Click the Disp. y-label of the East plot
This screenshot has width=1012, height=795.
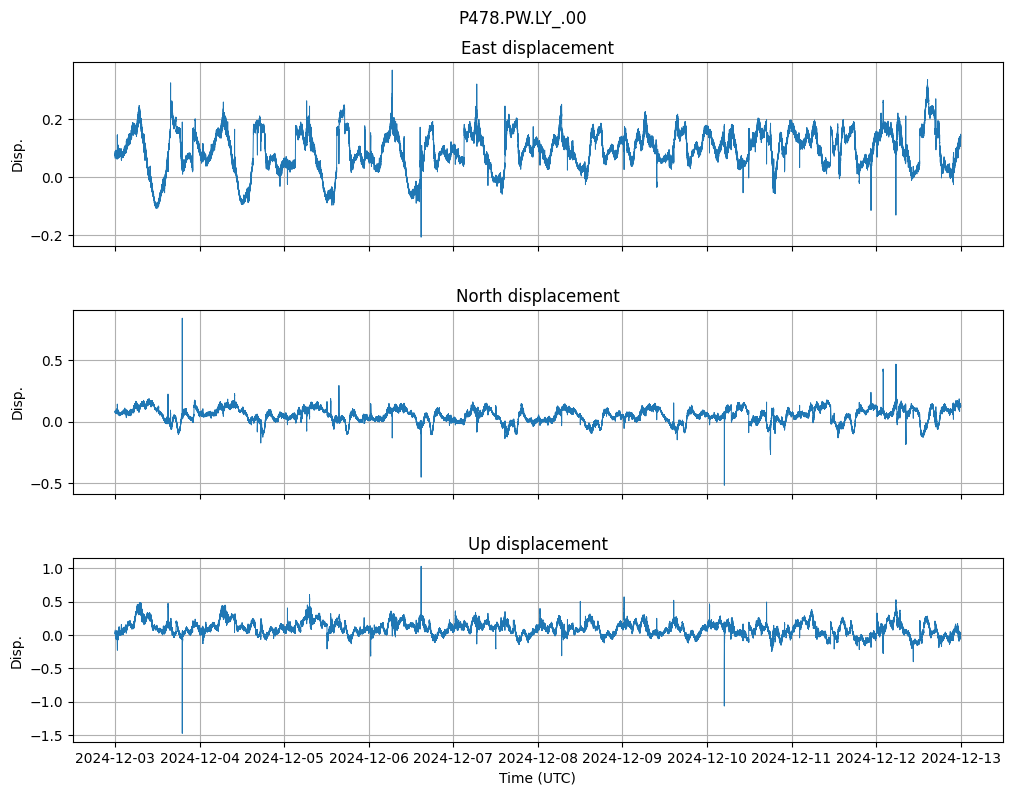coord(18,154)
